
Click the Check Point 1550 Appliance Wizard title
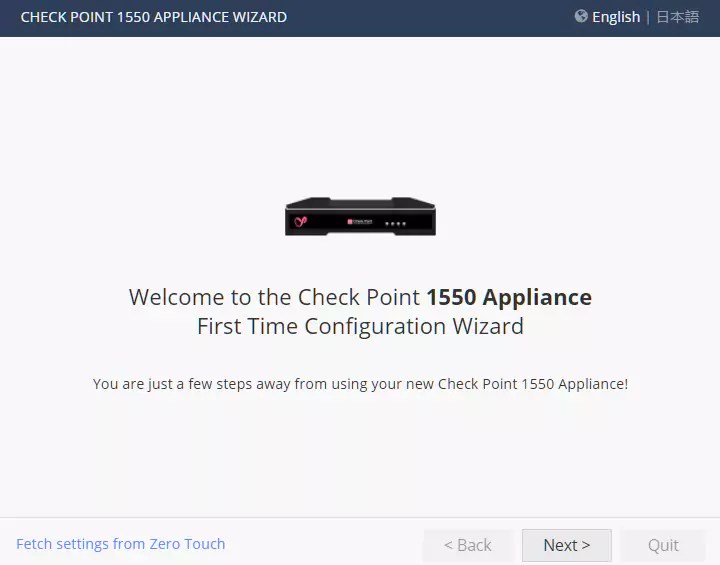point(154,17)
